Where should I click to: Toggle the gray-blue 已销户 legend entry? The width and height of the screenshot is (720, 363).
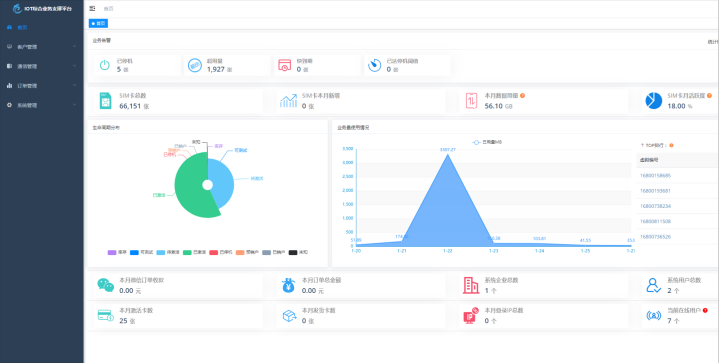tap(274, 252)
